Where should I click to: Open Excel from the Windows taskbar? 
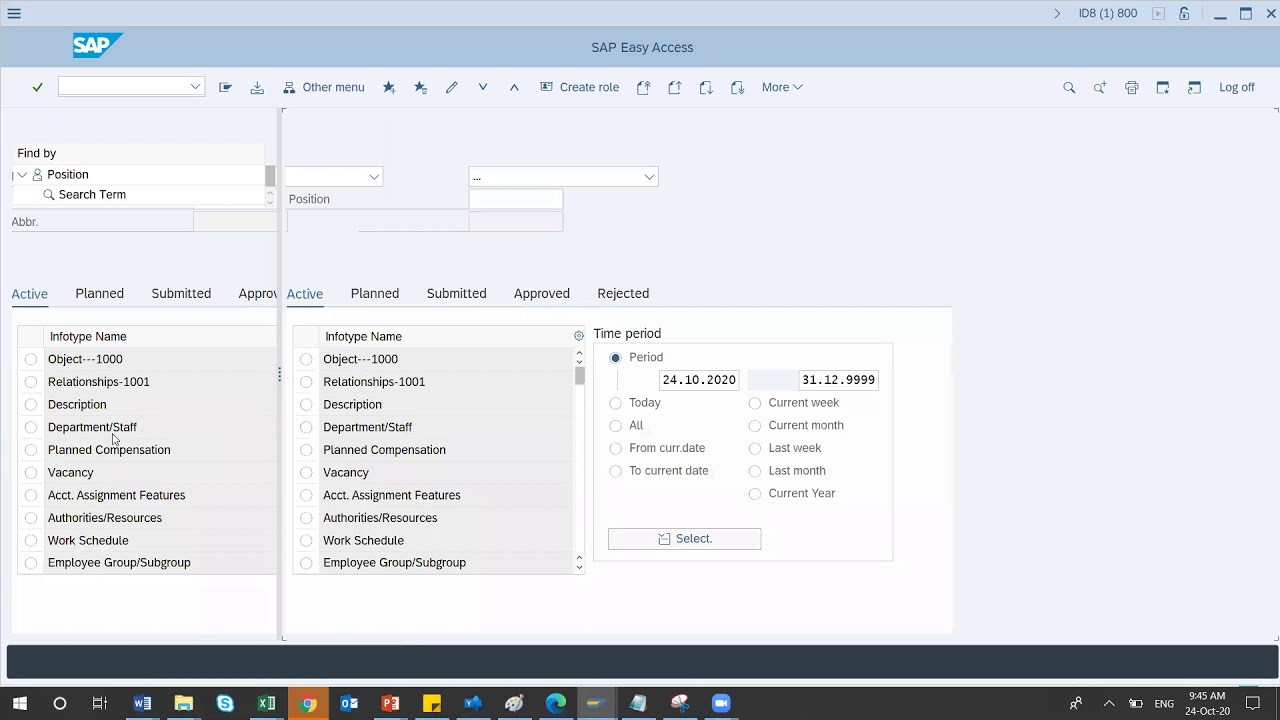266,703
